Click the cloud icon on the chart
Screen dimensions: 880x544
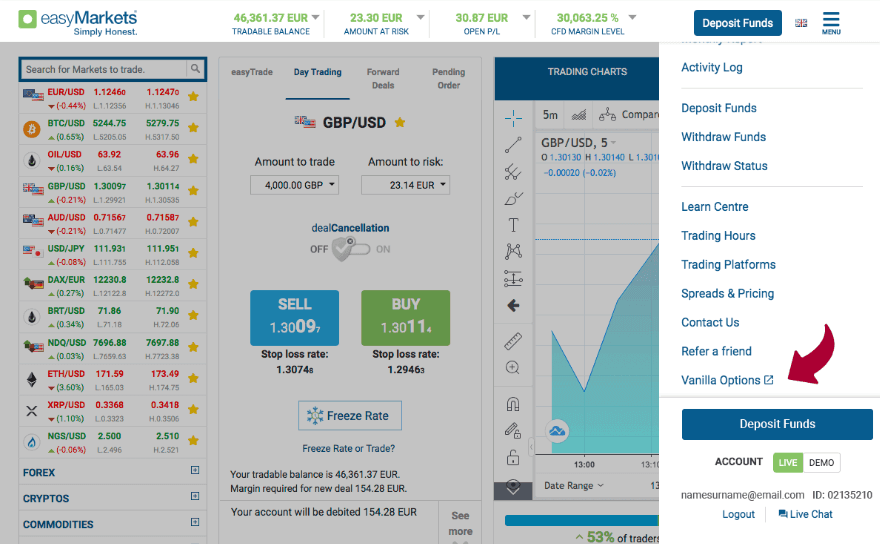[x=557, y=431]
